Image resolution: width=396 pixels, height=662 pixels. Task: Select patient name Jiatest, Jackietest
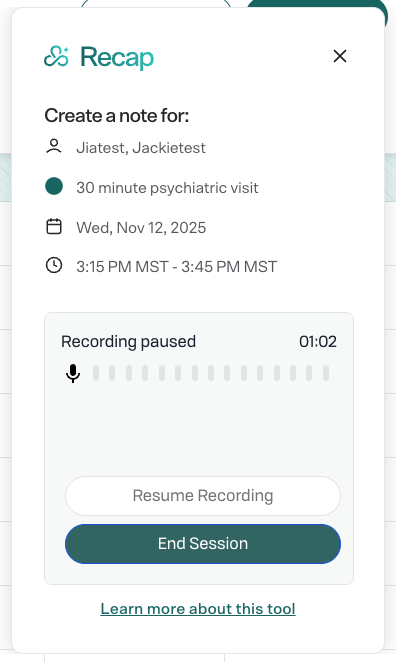141,148
